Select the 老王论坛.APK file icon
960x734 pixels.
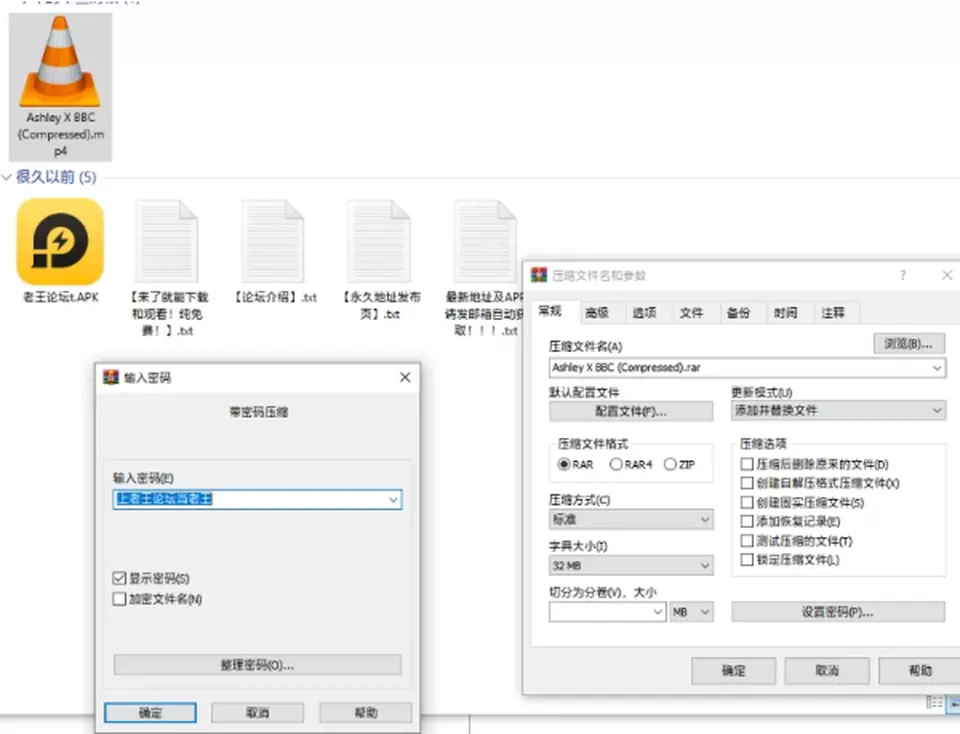[60, 241]
